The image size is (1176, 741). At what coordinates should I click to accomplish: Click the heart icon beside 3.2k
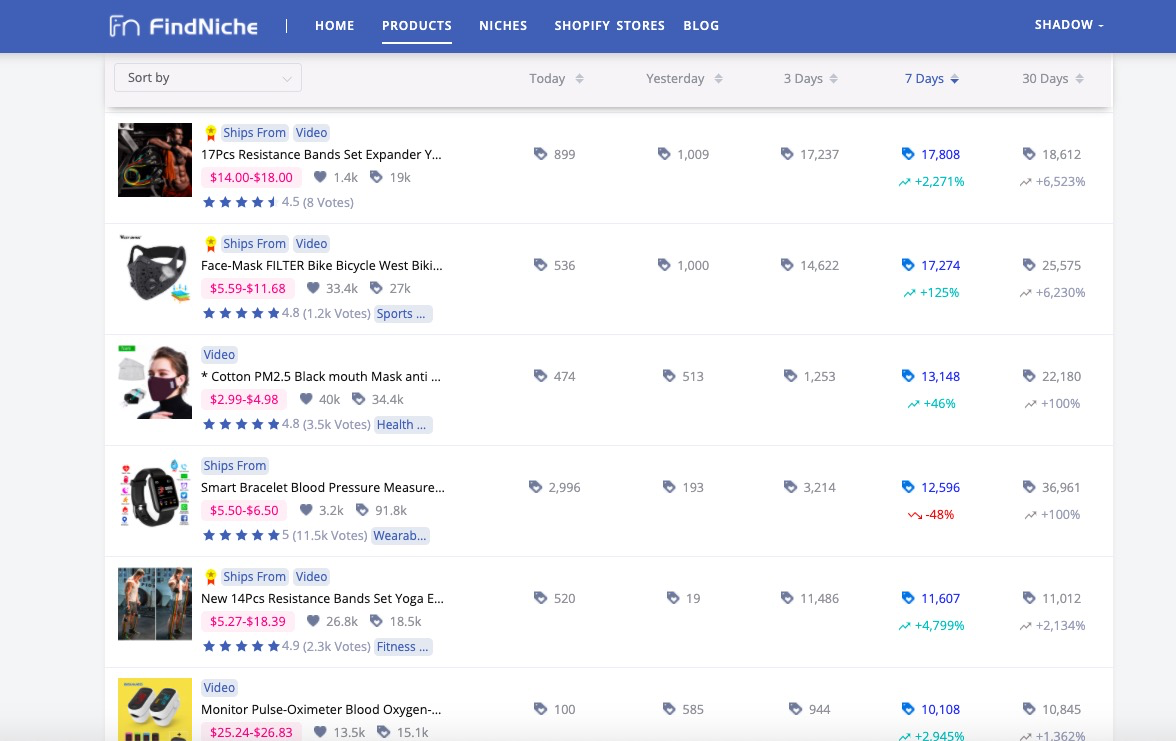306,510
